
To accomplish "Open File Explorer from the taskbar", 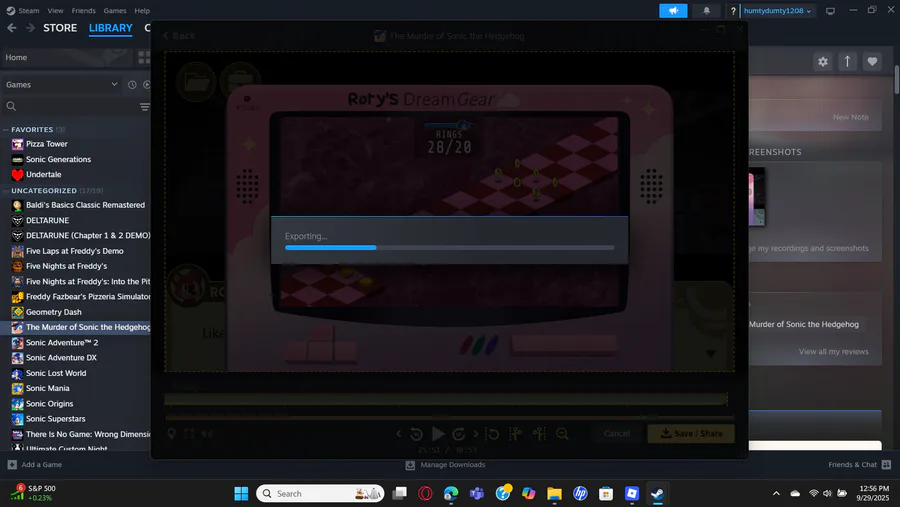I will [x=554, y=493].
